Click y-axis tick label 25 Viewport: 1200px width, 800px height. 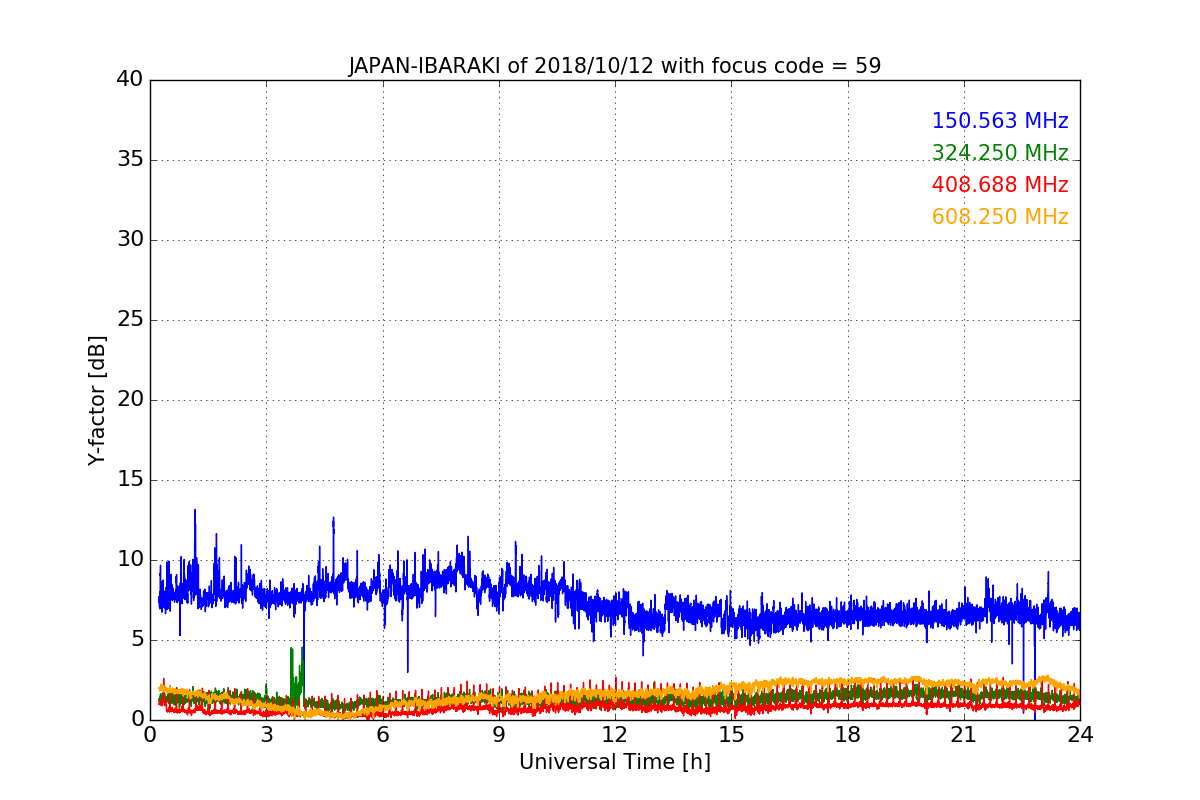click(x=130, y=320)
